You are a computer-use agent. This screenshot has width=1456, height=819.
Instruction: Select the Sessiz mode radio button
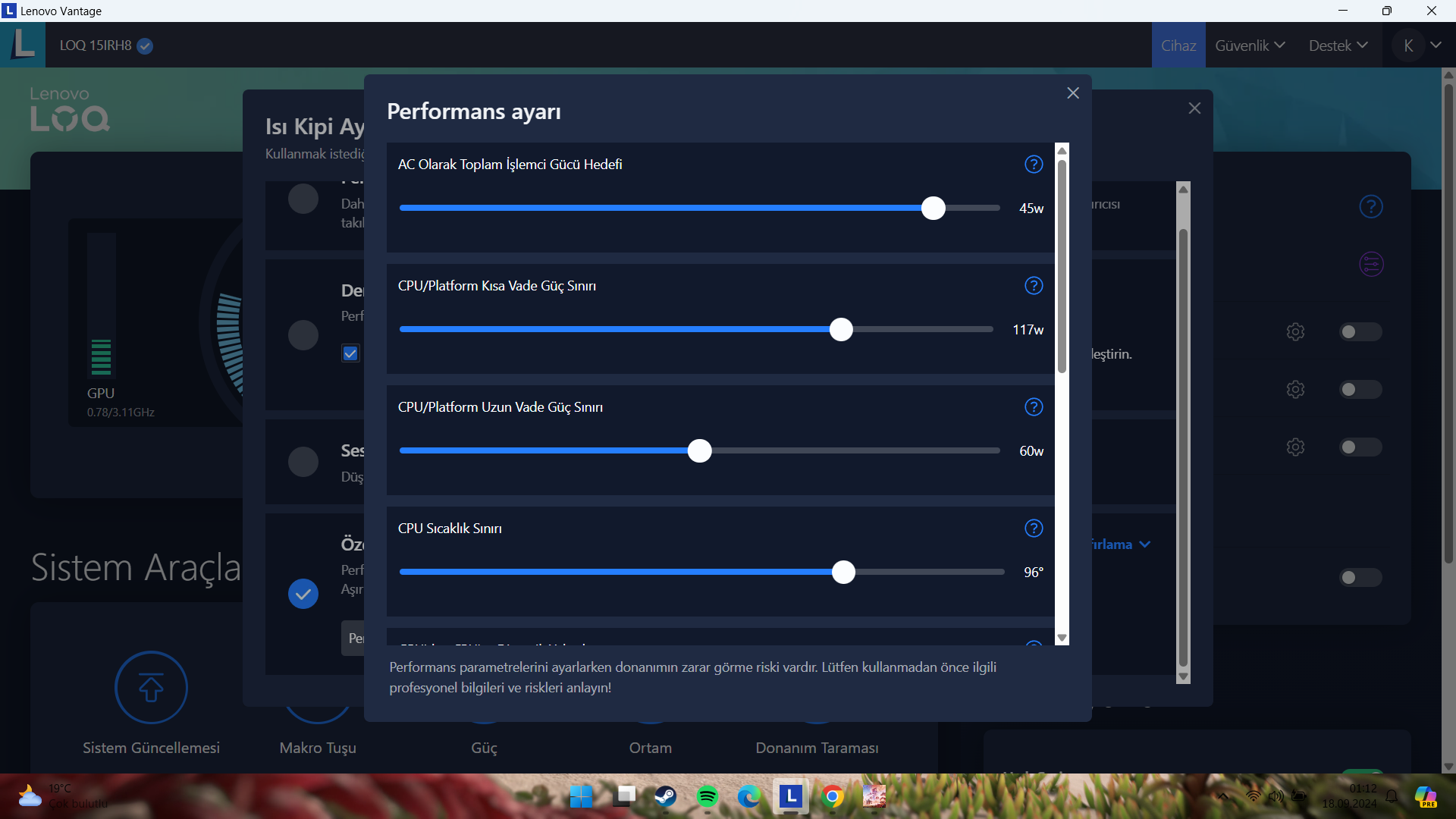coord(303,462)
